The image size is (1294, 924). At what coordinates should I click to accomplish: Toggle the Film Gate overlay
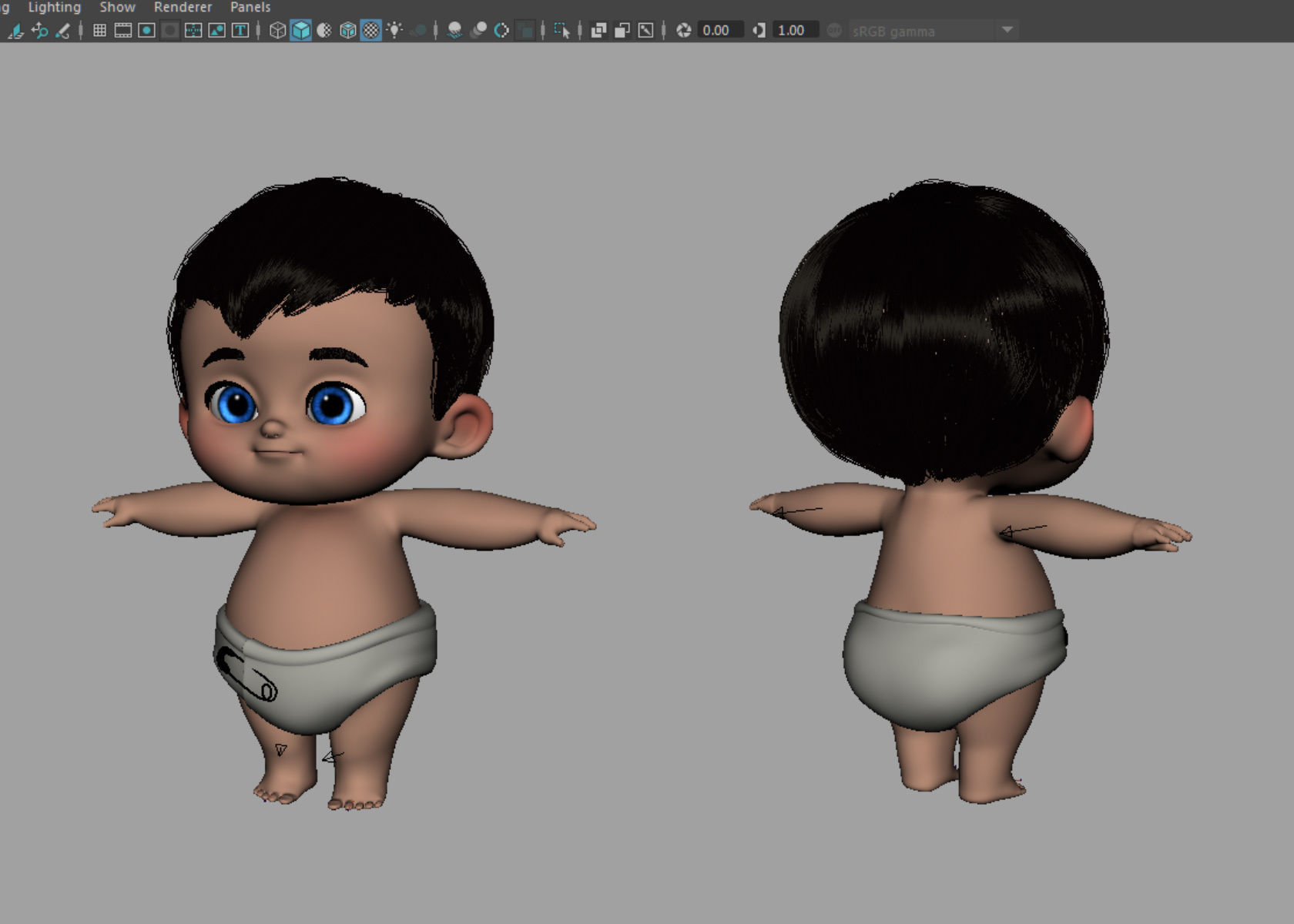(123, 30)
